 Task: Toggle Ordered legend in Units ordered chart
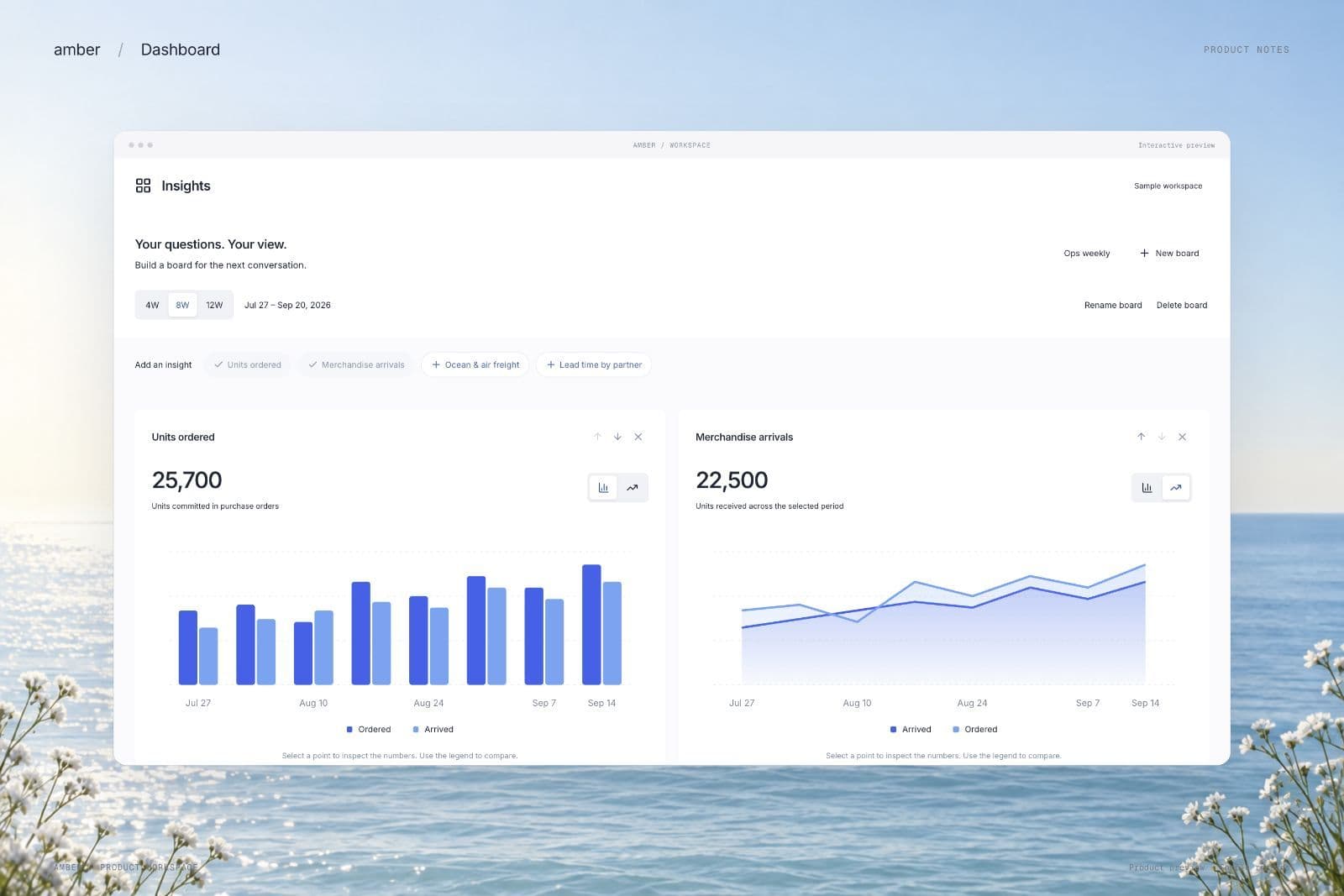point(369,729)
